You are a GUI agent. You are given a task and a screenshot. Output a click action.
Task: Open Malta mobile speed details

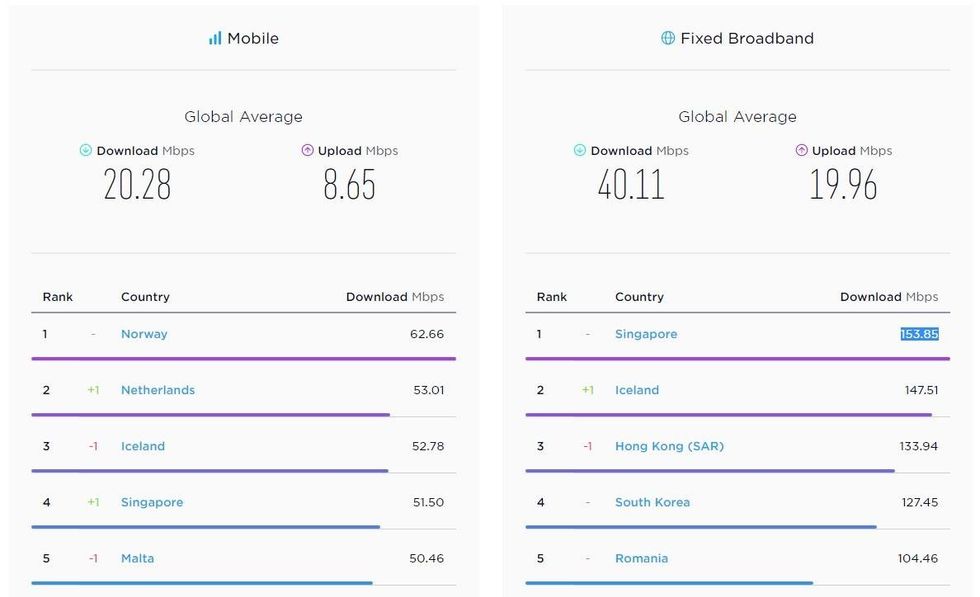click(138, 558)
